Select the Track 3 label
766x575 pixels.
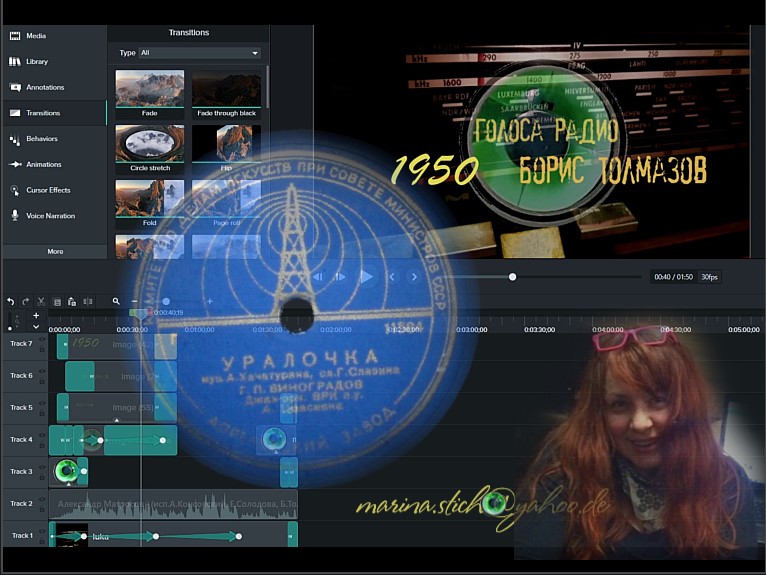(21, 472)
